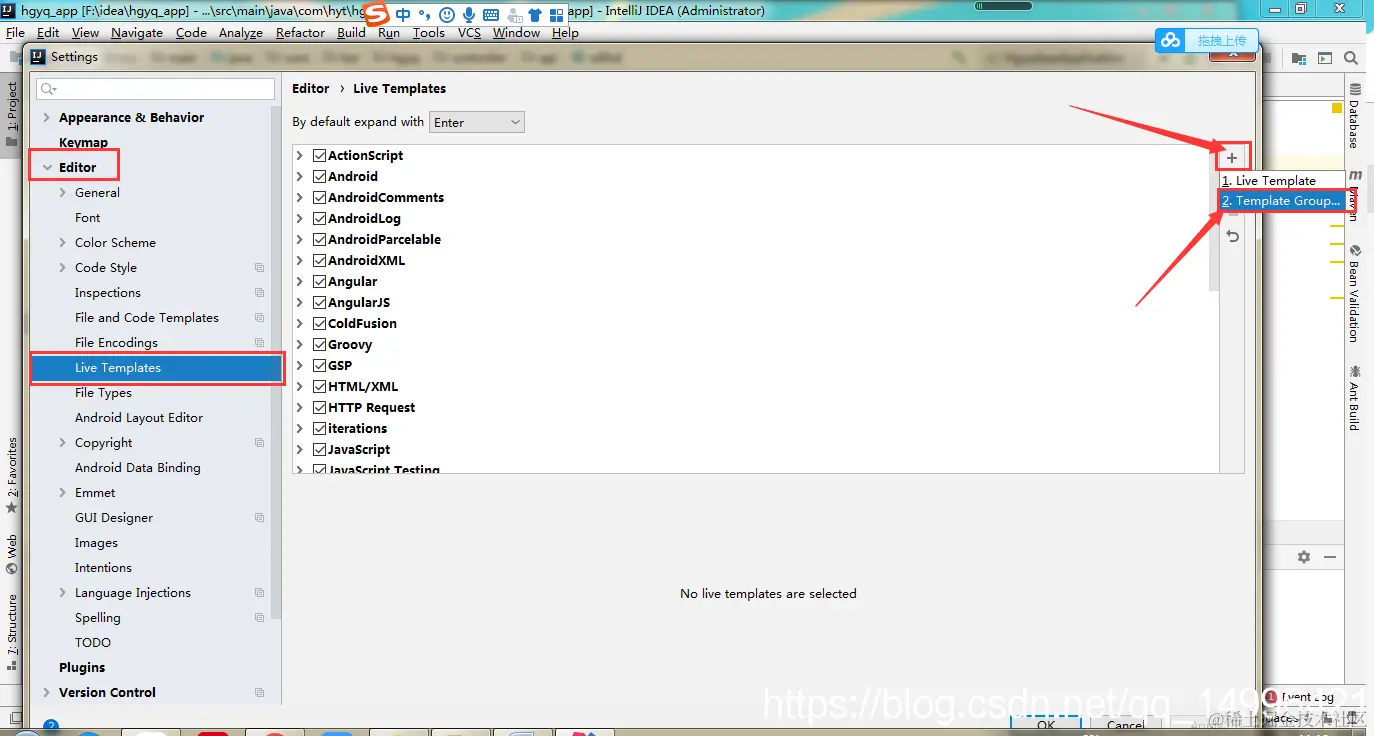Click the plus icon to add a template
1374x736 pixels.
click(1232, 158)
